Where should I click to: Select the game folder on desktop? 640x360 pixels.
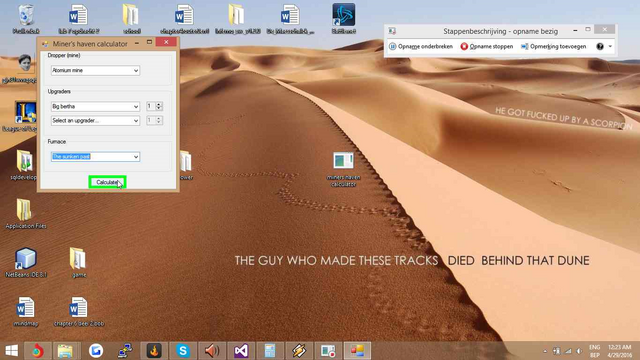(x=78, y=262)
